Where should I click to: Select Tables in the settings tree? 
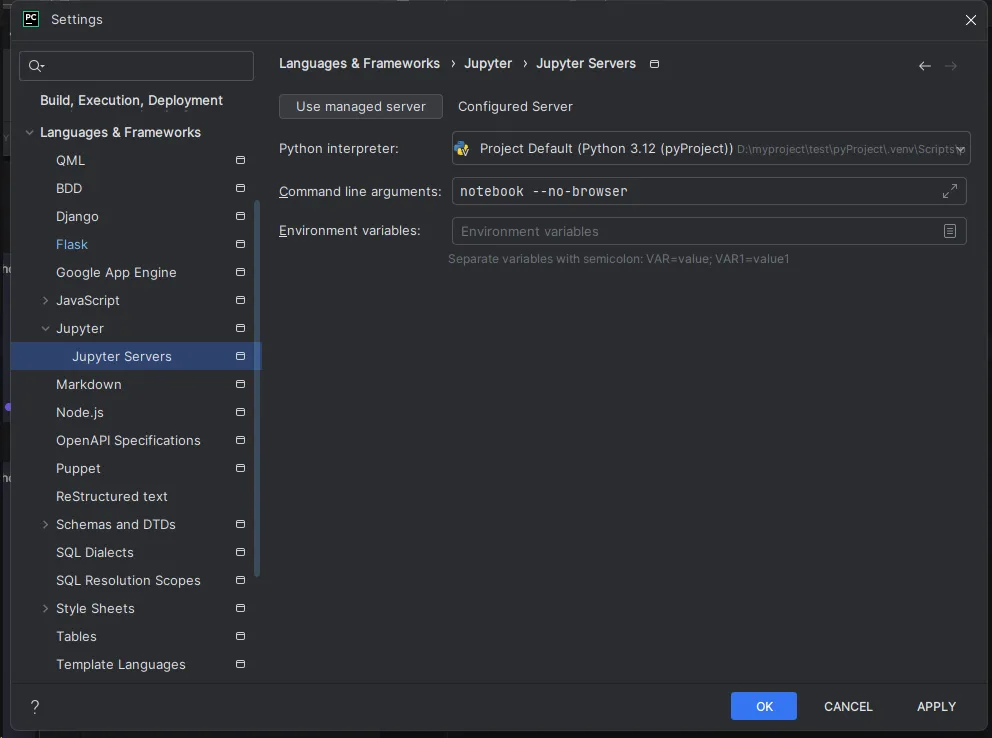76,636
